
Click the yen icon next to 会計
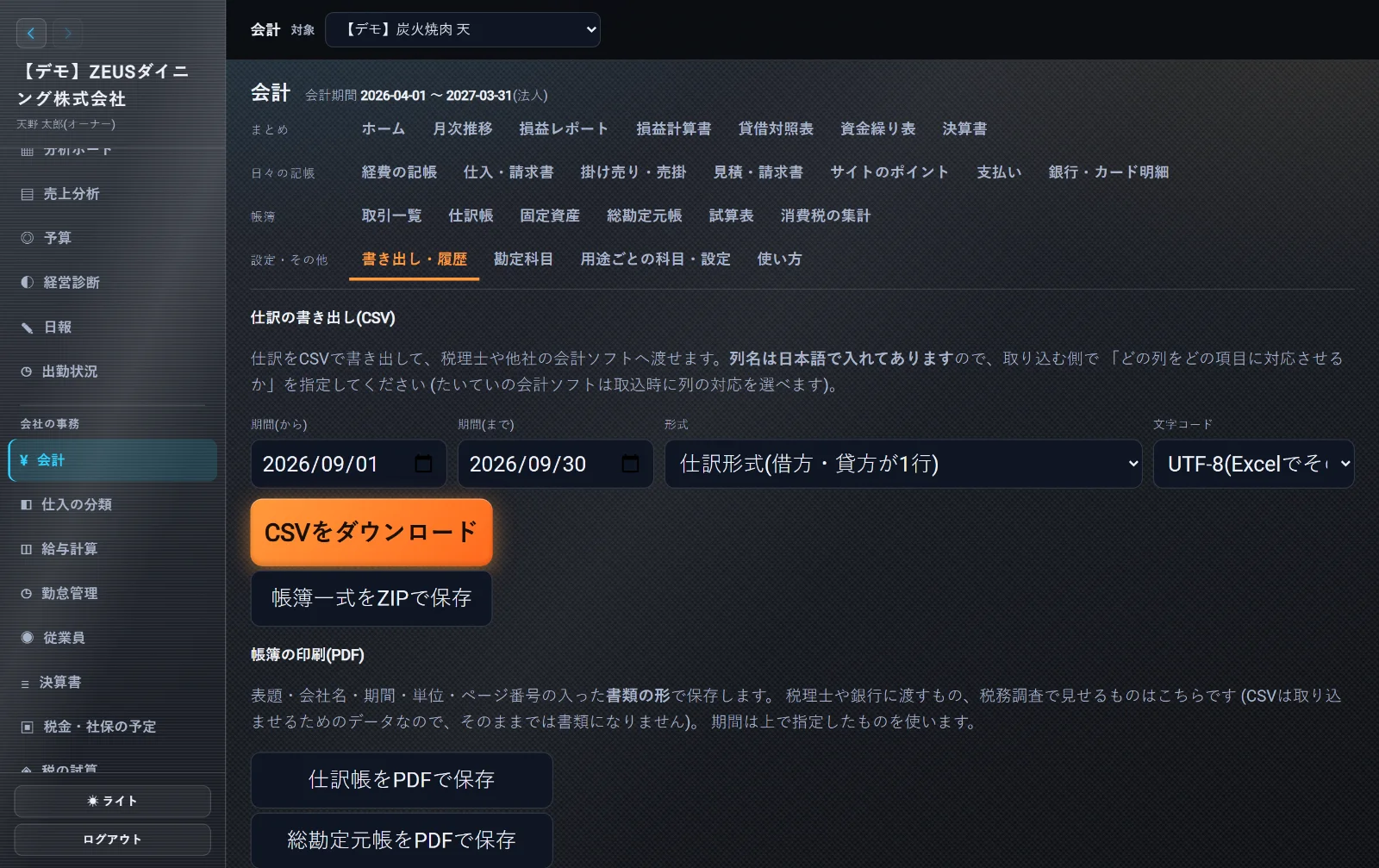24,460
